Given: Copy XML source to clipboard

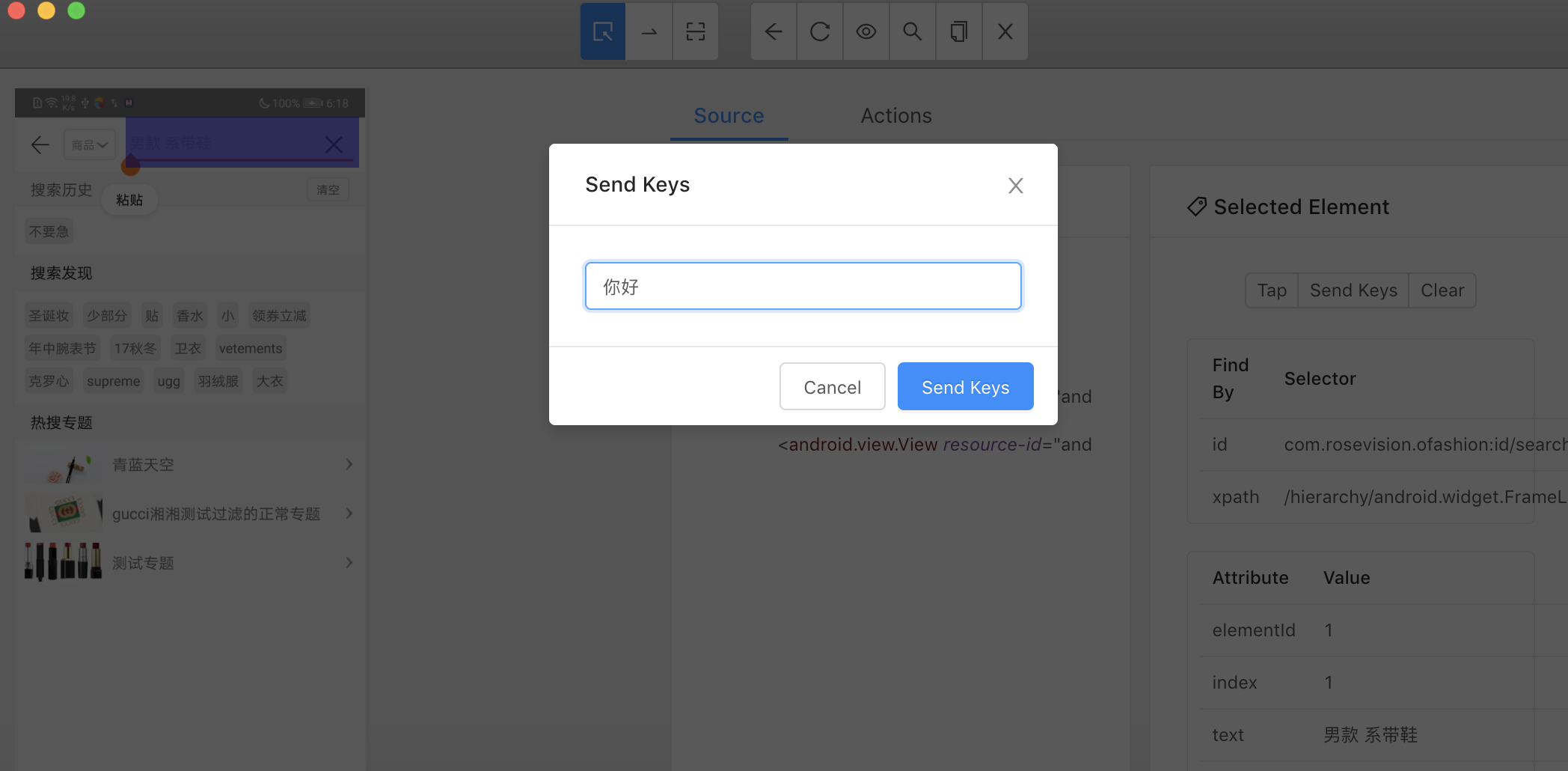Looking at the screenshot, I should tap(959, 31).
